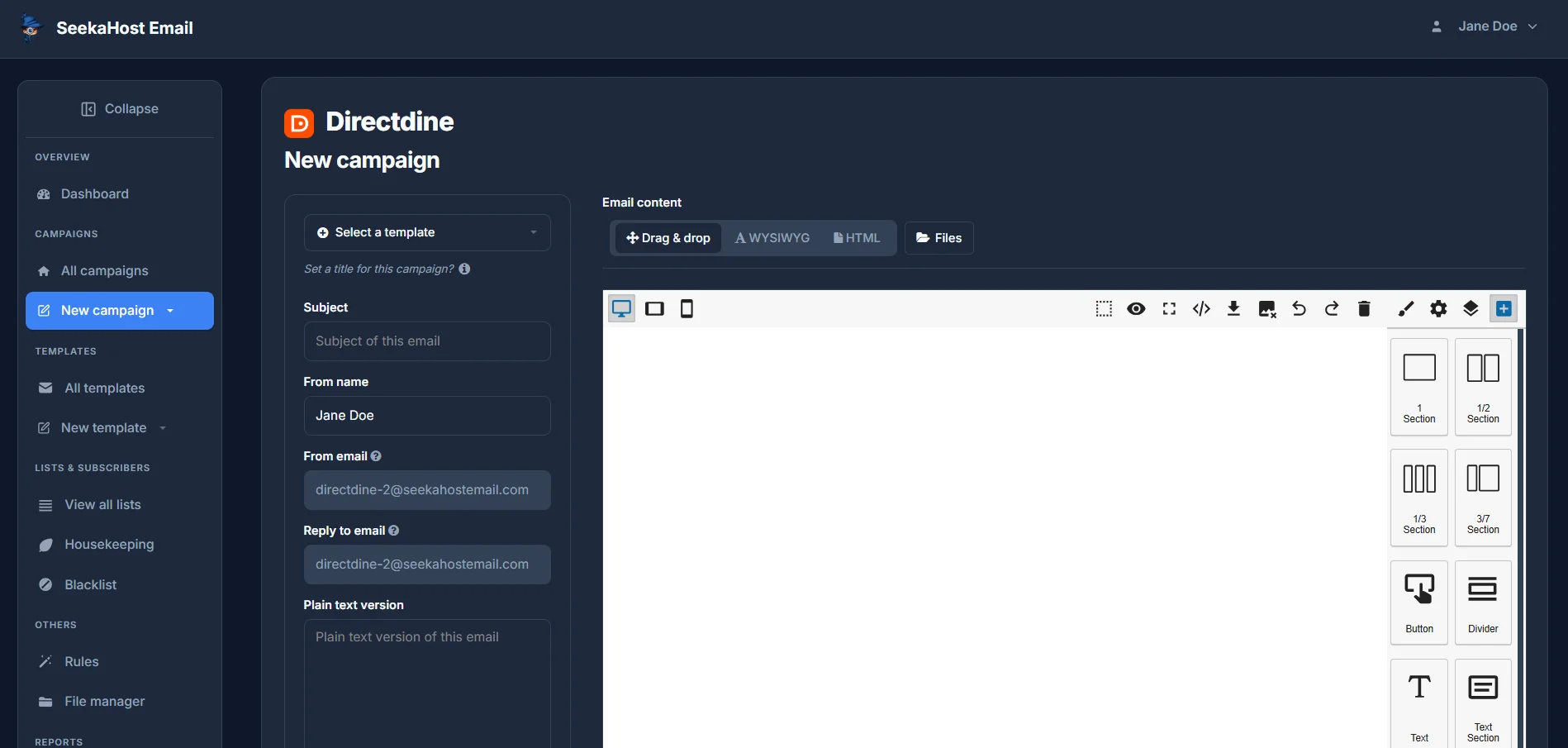Click the trash icon to clear canvas
The image size is (1568, 748).
[x=1364, y=309]
